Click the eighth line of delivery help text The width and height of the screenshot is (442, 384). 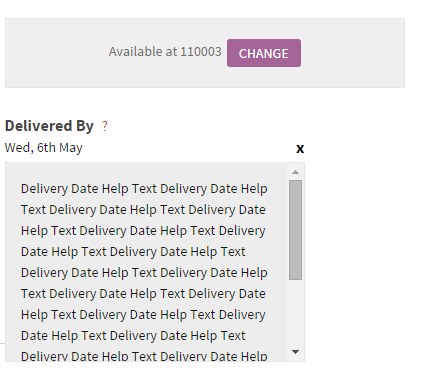coord(133,336)
